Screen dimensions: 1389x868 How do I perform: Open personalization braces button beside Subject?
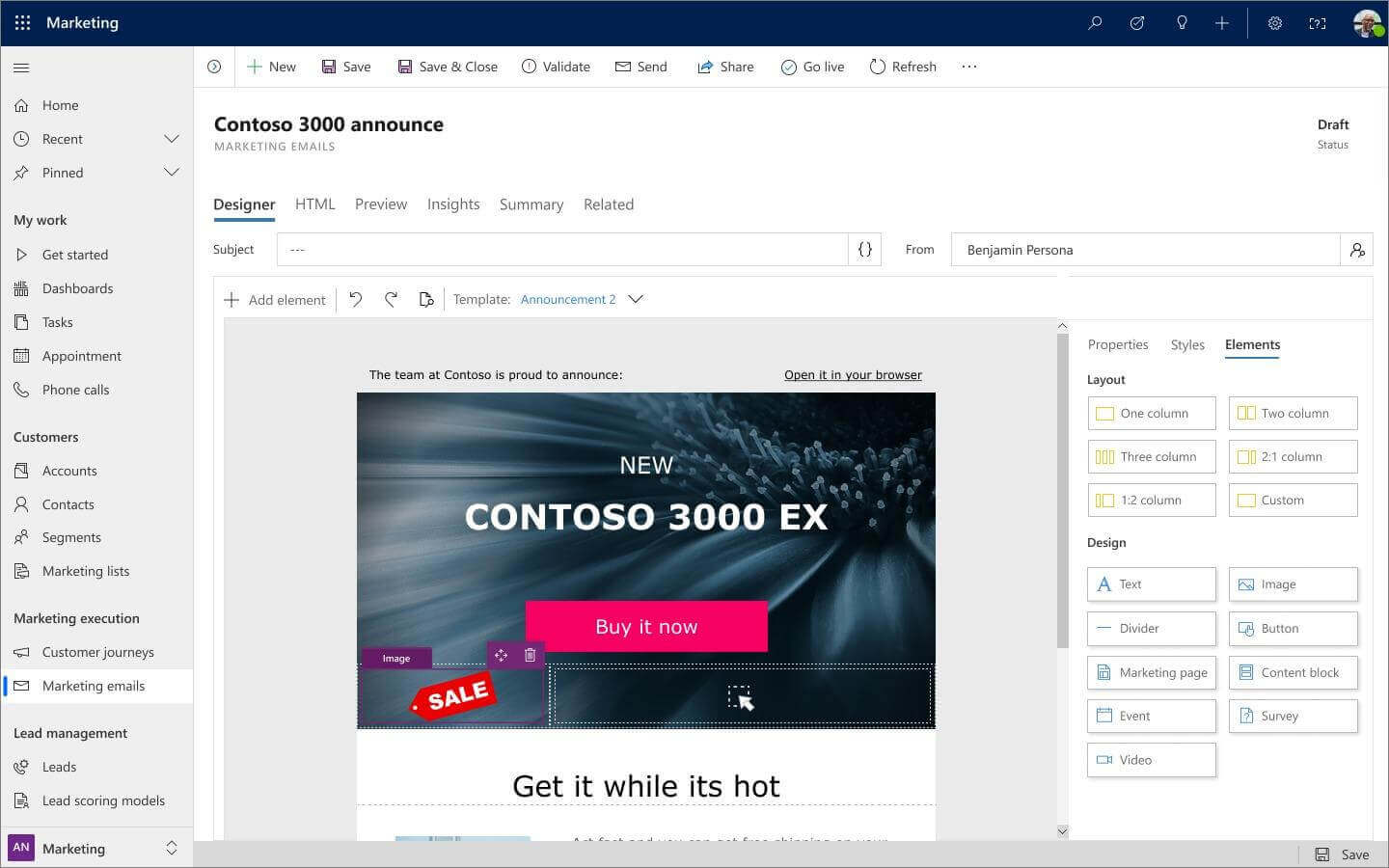[864, 250]
